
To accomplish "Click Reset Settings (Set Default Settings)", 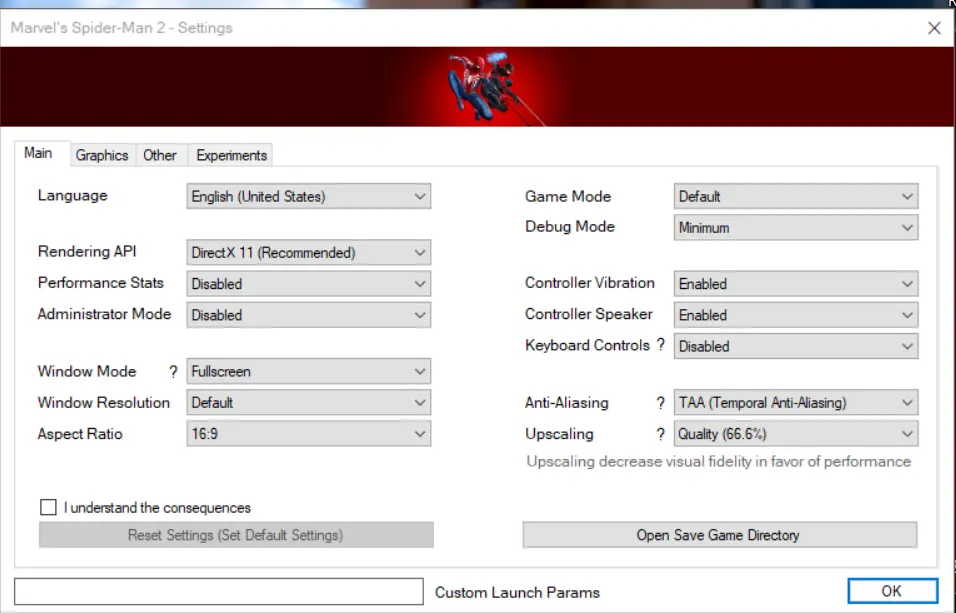I will (x=236, y=535).
